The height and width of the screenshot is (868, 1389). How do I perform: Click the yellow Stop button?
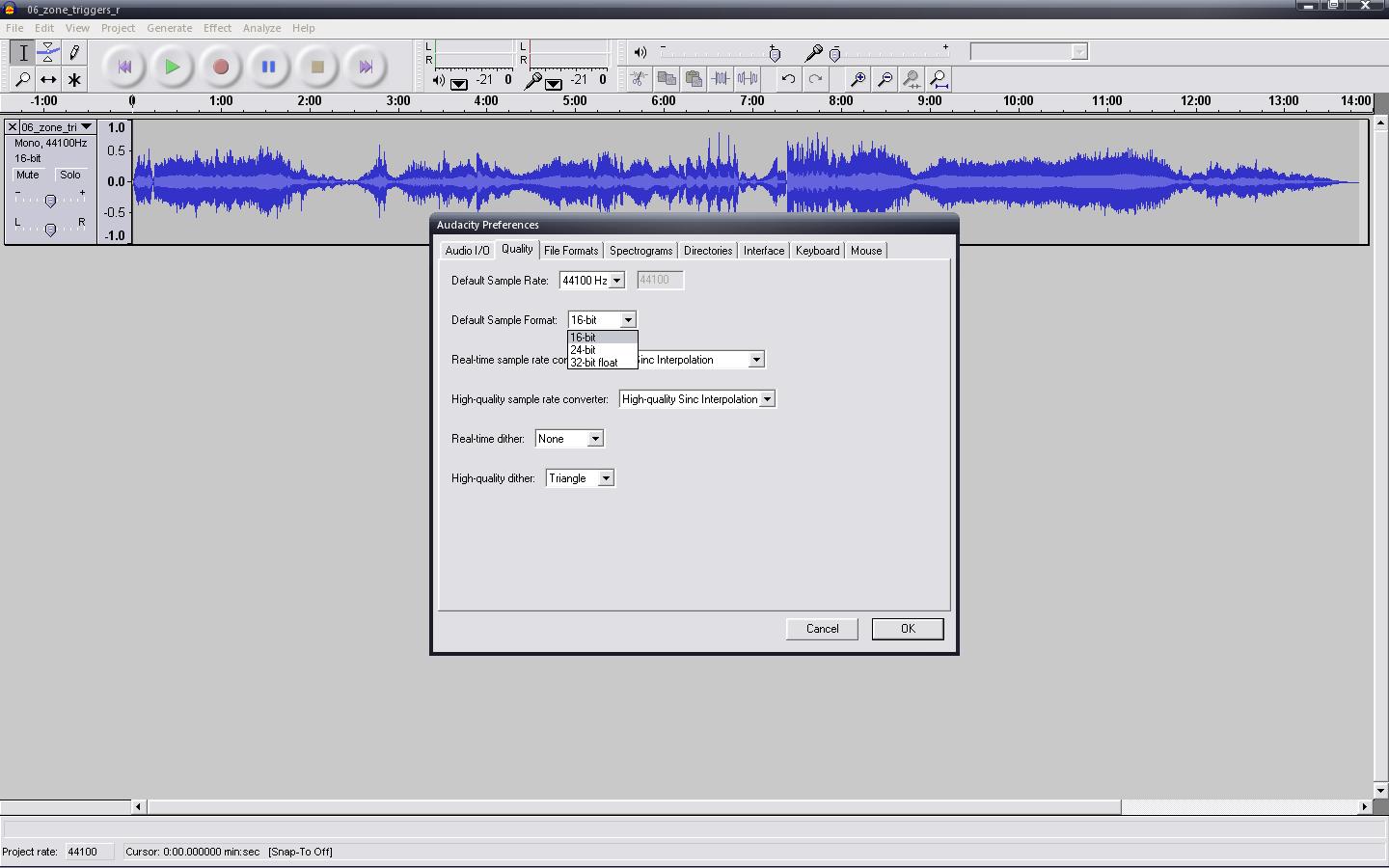click(x=317, y=67)
